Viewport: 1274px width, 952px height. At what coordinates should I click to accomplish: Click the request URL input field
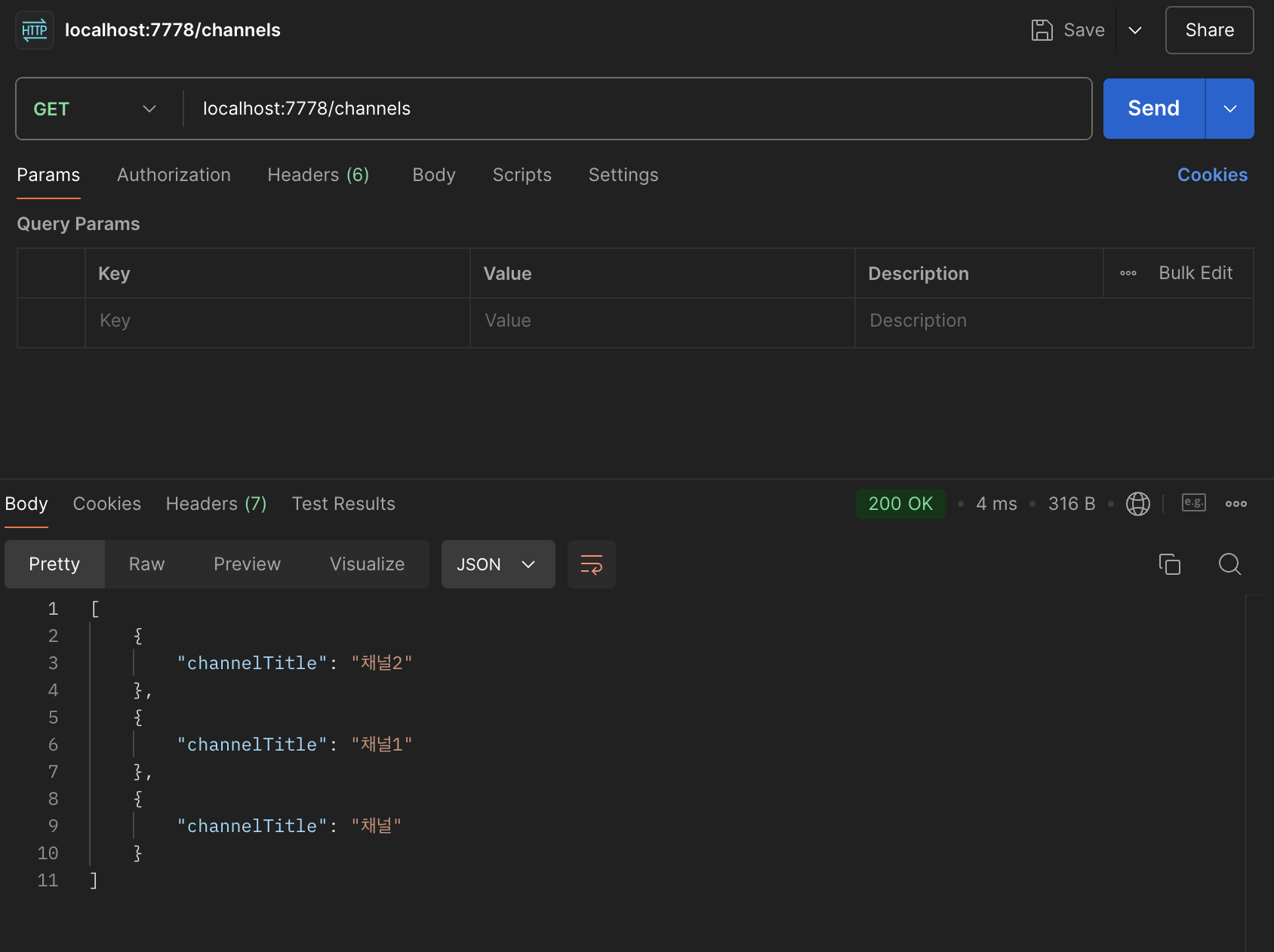(637, 109)
